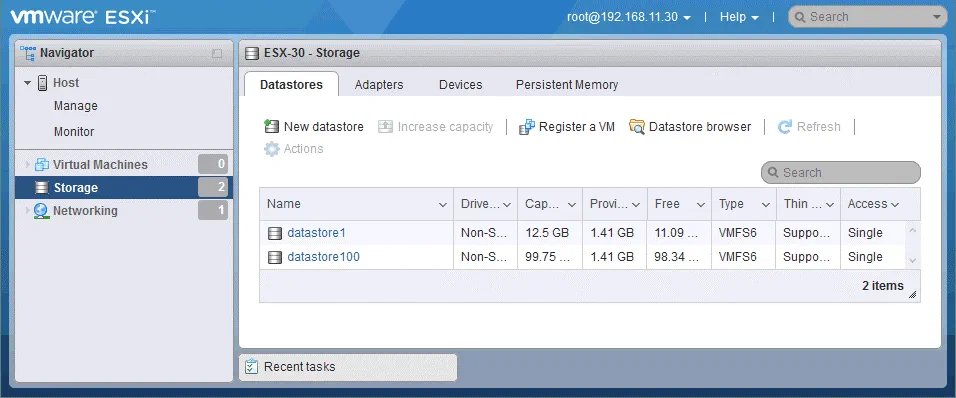Image resolution: width=956 pixels, height=398 pixels.
Task: Collapse the Host tree node
Action: 27,83
